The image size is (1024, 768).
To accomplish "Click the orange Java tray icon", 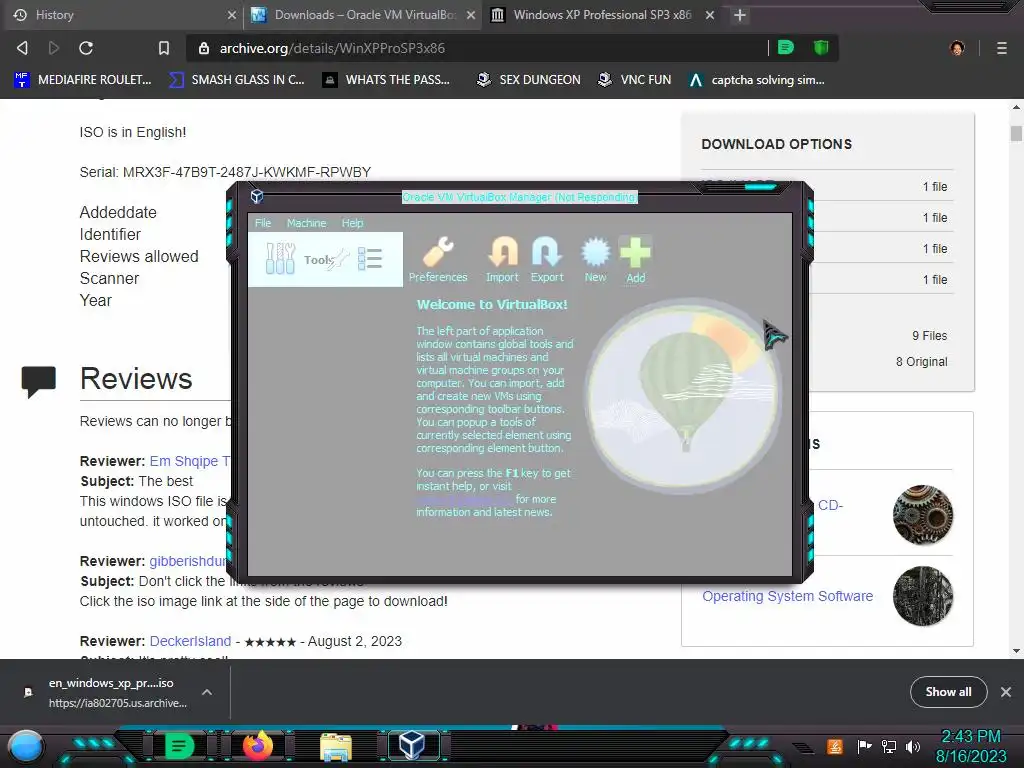I will click(834, 746).
